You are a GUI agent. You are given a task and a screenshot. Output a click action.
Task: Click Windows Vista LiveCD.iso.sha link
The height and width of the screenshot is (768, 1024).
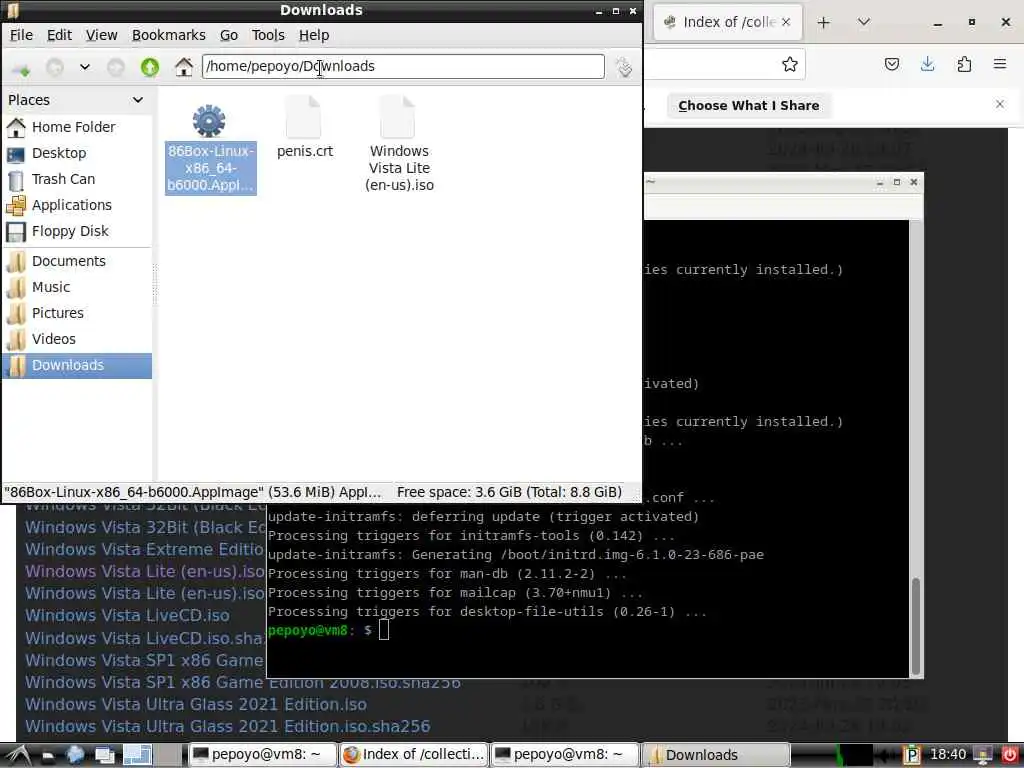pyautogui.click(x=145, y=638)
